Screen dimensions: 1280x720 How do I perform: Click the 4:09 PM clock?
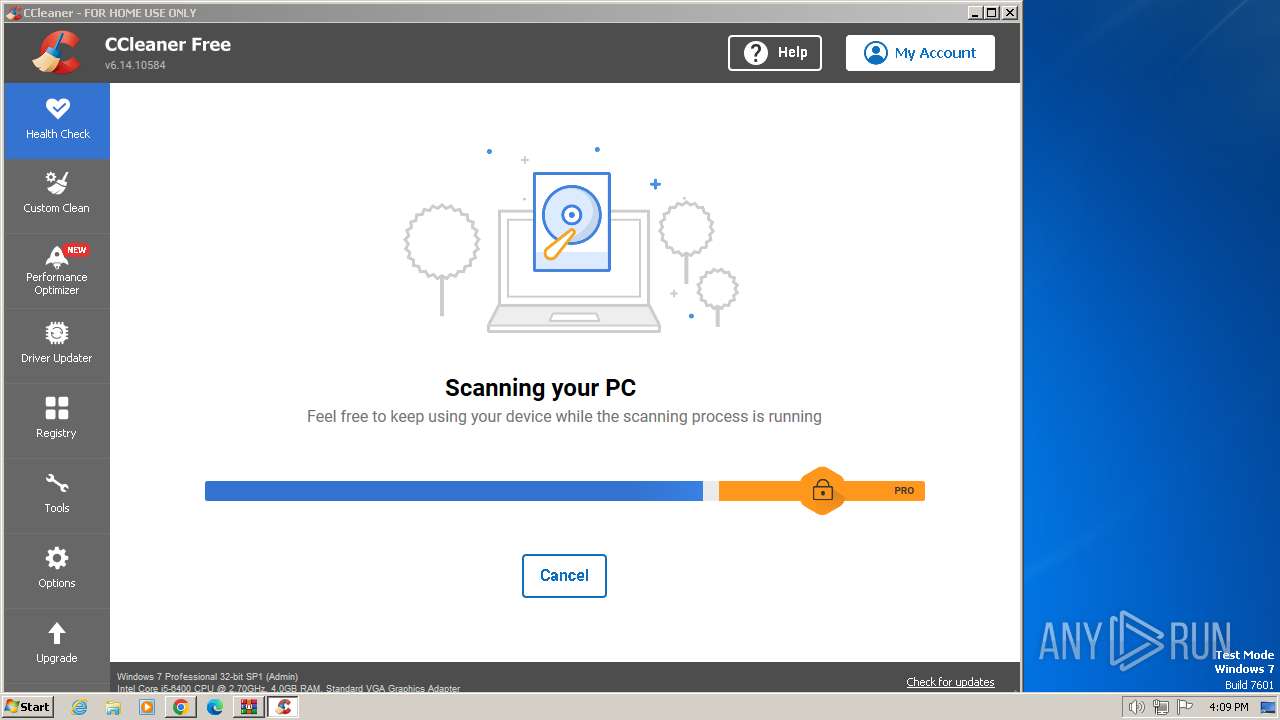(1229, 707)
